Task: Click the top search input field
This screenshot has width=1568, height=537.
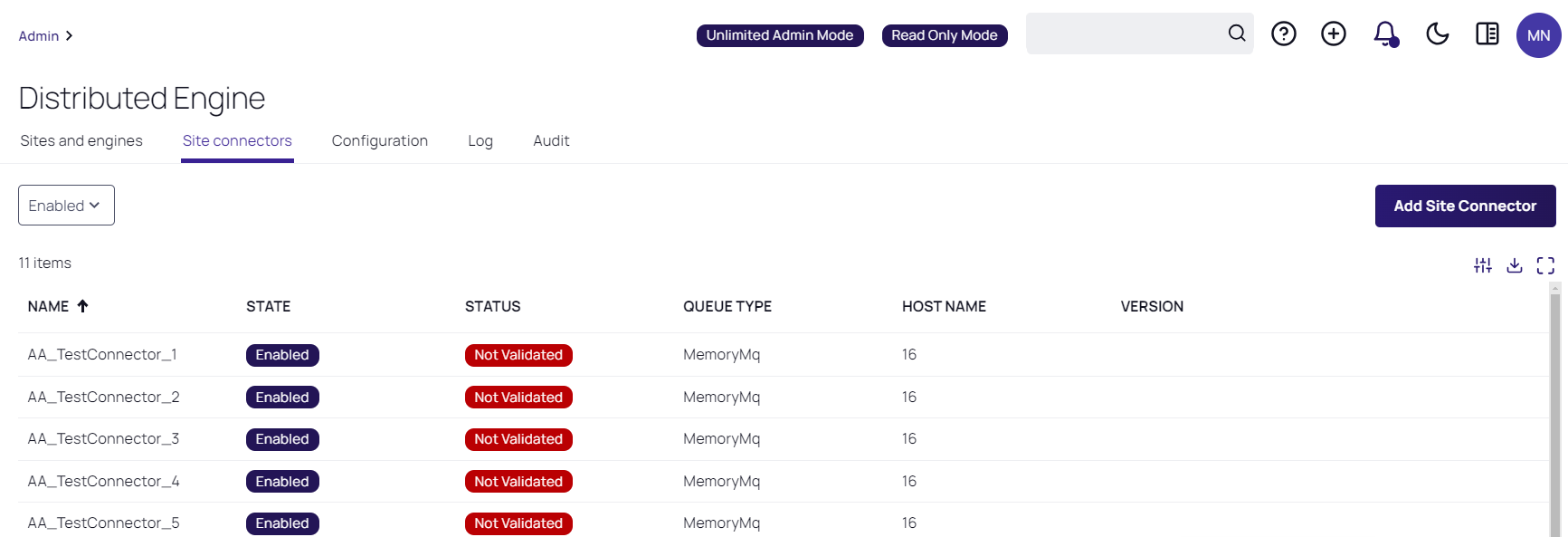Action: pyautogui.click(x=1125, y=34)
